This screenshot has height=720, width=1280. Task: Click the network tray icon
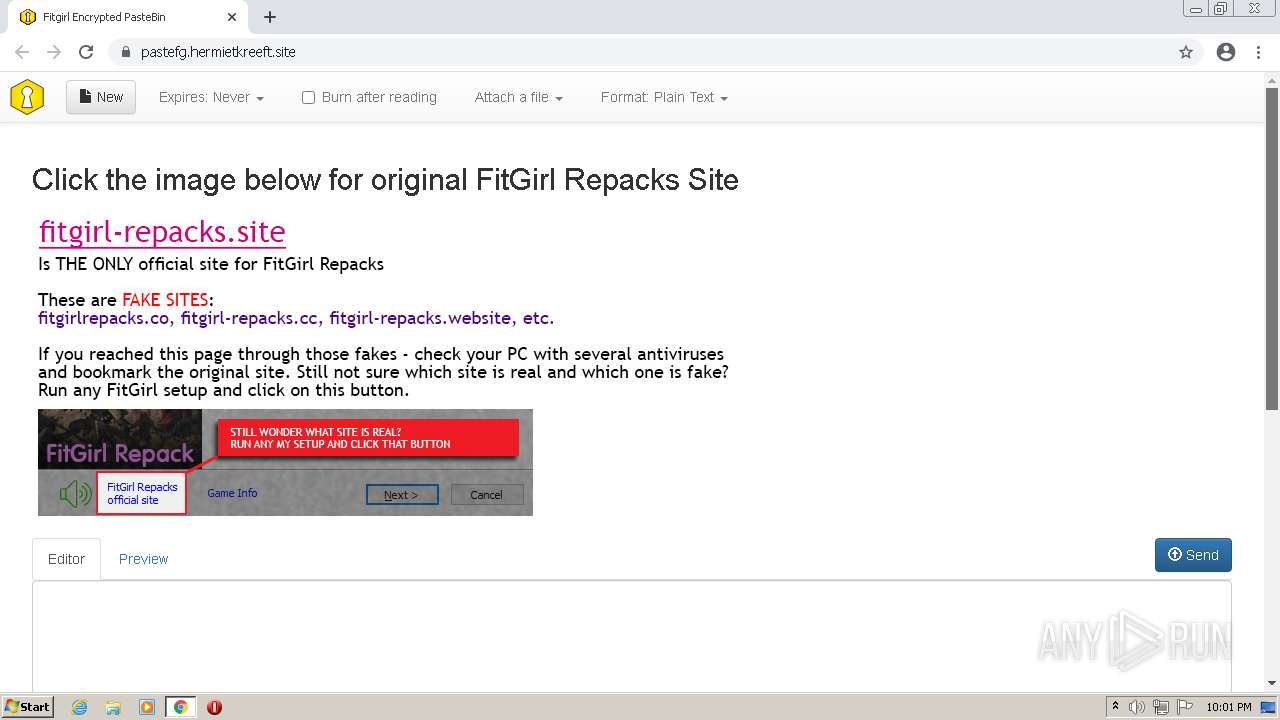click(x=1161, y=707)
